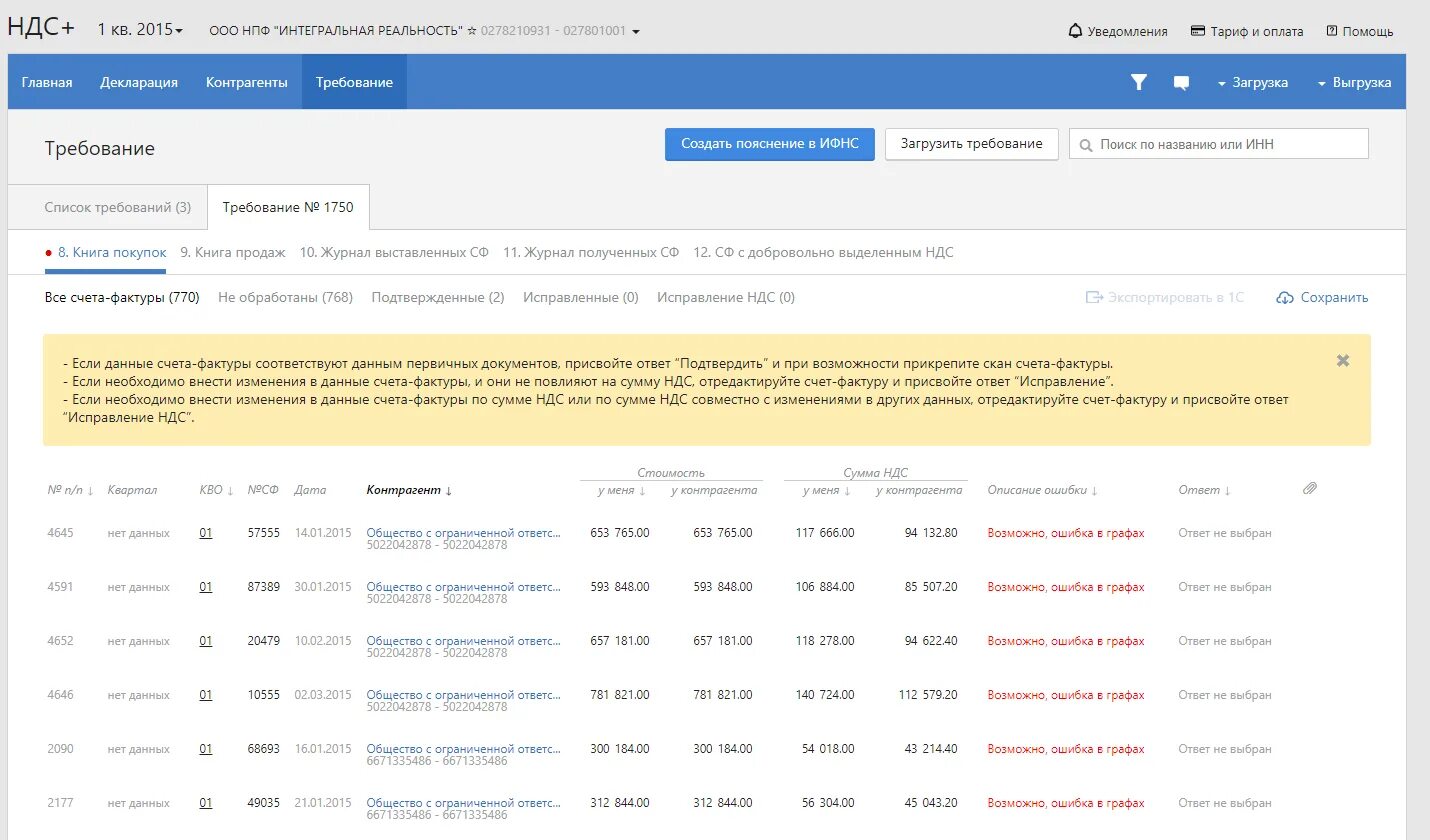Filter Исправление НДС (0) invoices
The height and width of the screenshot is (840, 1430).
726,297
